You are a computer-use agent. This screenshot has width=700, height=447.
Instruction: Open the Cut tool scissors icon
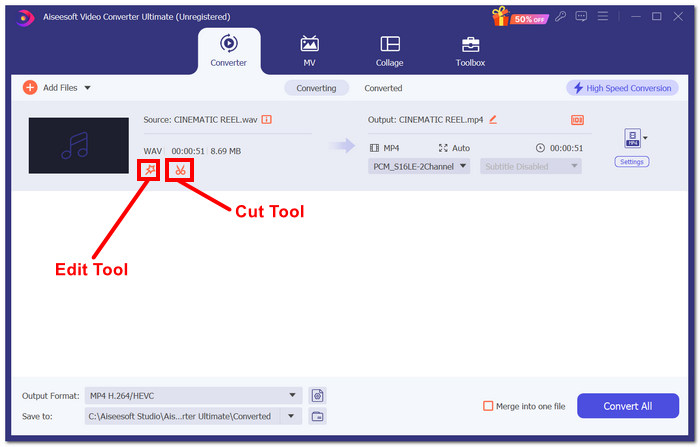point(180,170)
